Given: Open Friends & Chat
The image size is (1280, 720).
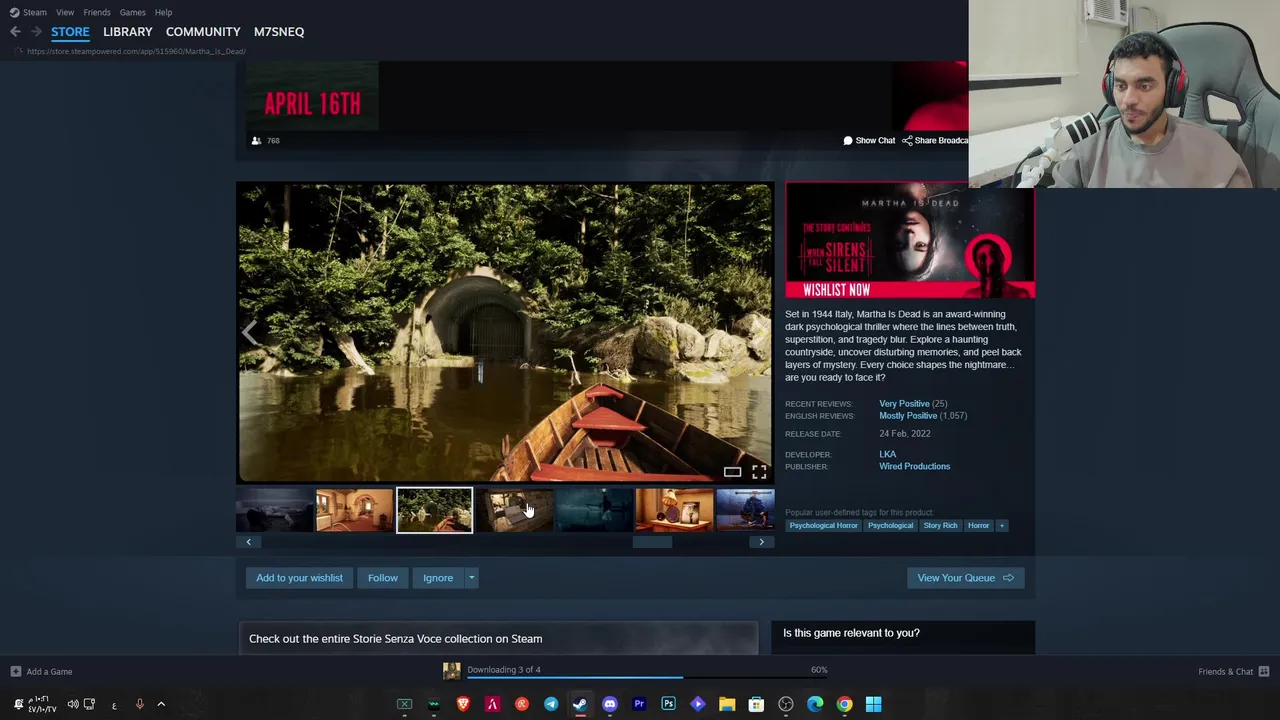Looking at the screenshot, I should (x=1233, y=672).
